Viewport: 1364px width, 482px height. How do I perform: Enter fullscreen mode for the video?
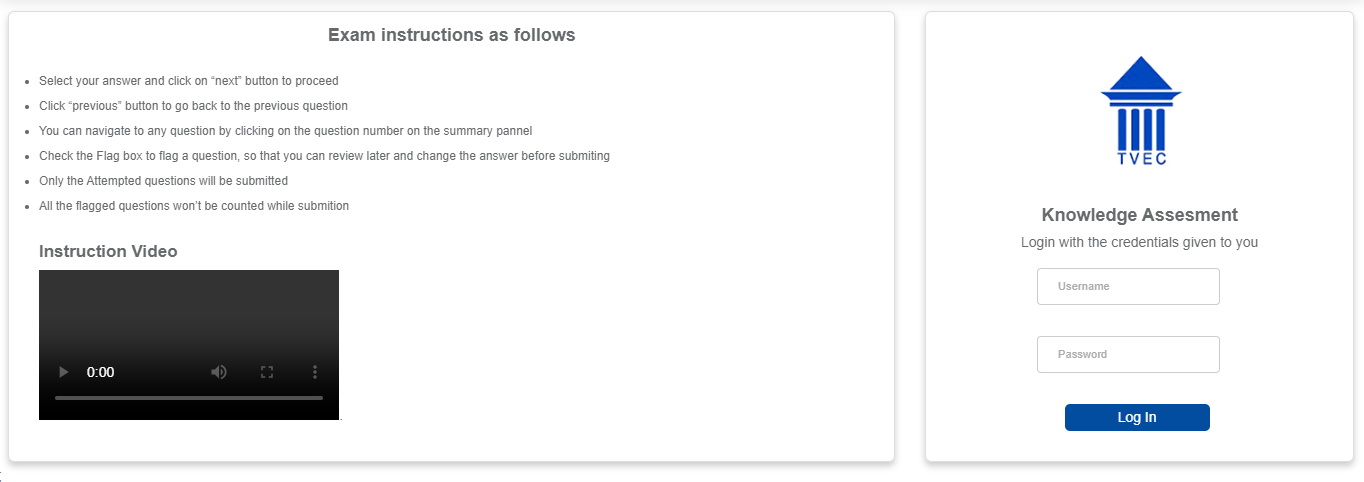[x=267, y=372]
